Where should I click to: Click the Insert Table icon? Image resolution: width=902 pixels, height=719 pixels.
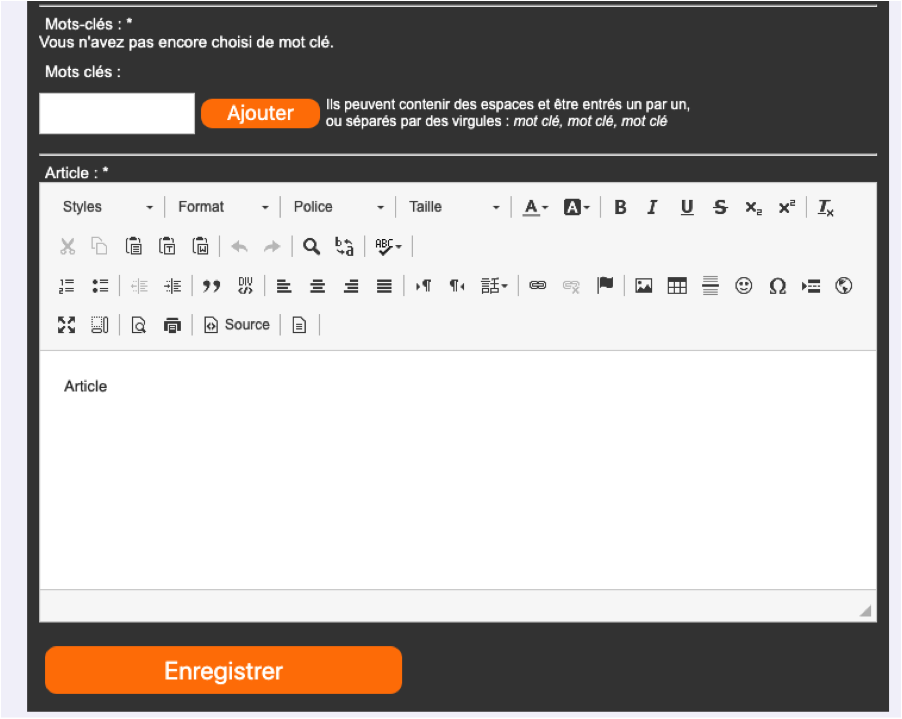(x=677, y=286)
